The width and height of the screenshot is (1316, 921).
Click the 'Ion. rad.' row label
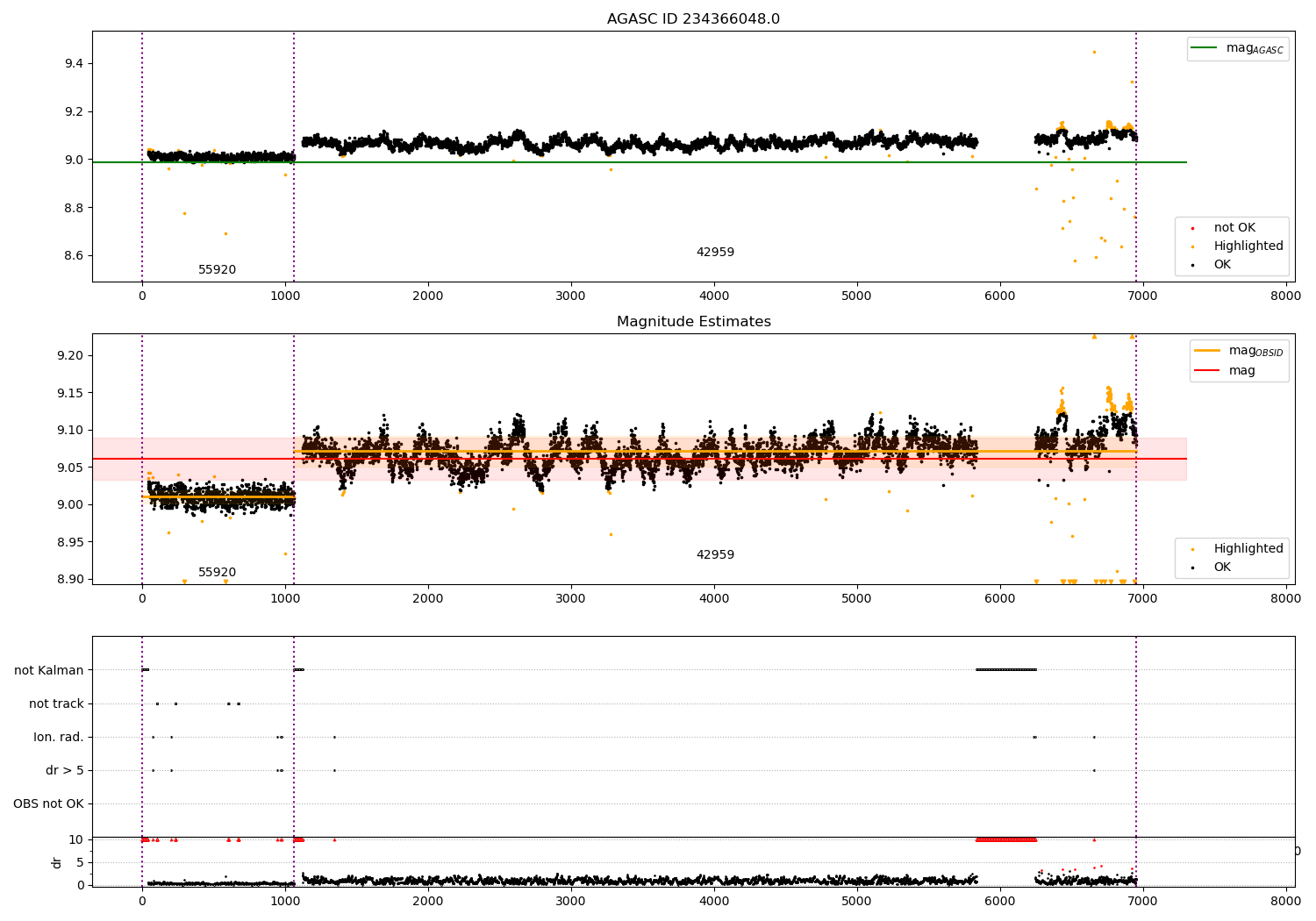coord(59,738)
